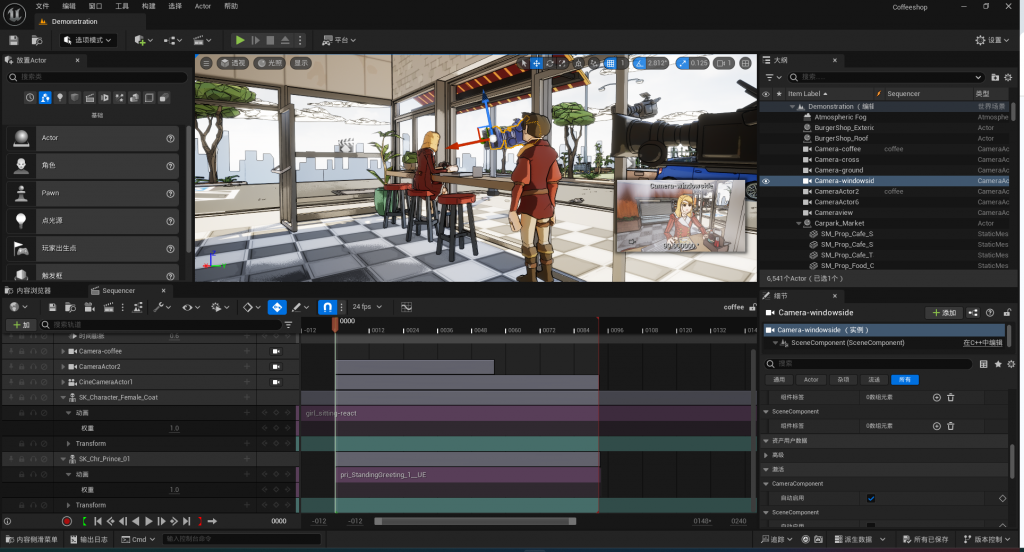Image resolution: width=1024 pixels, height=552 pixels.
Task: Click the timeline horizontal range scrollbar
Action: pos(475,521)
